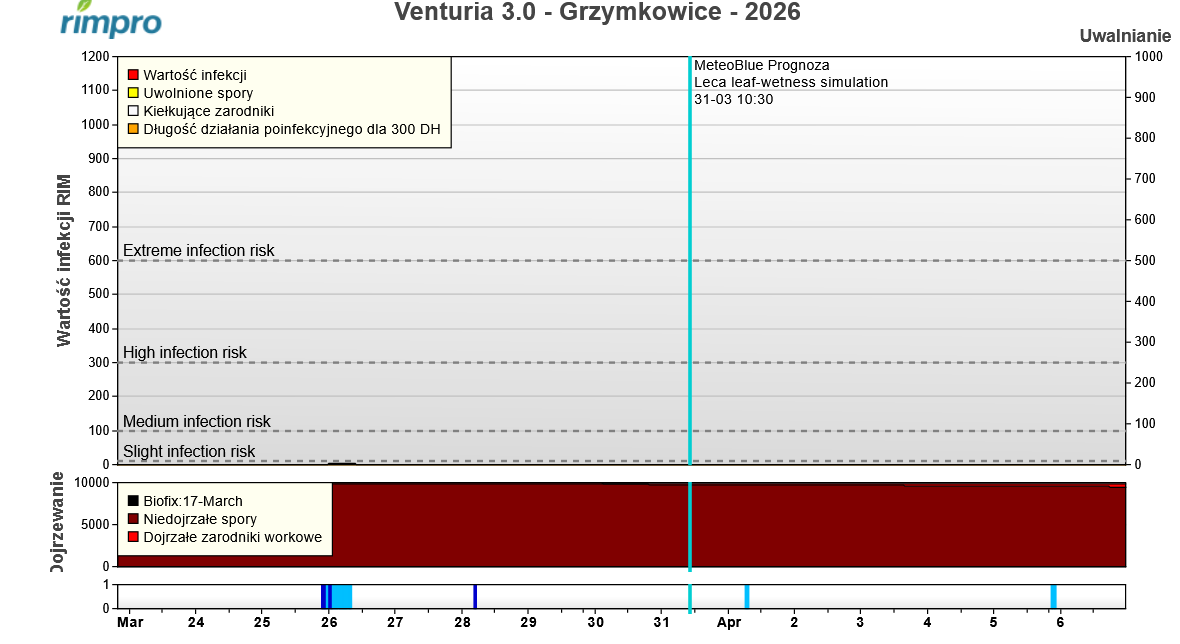Click the Slight infection risk threshold label
Screen dimensions: 1180x644
coord(188,451)
